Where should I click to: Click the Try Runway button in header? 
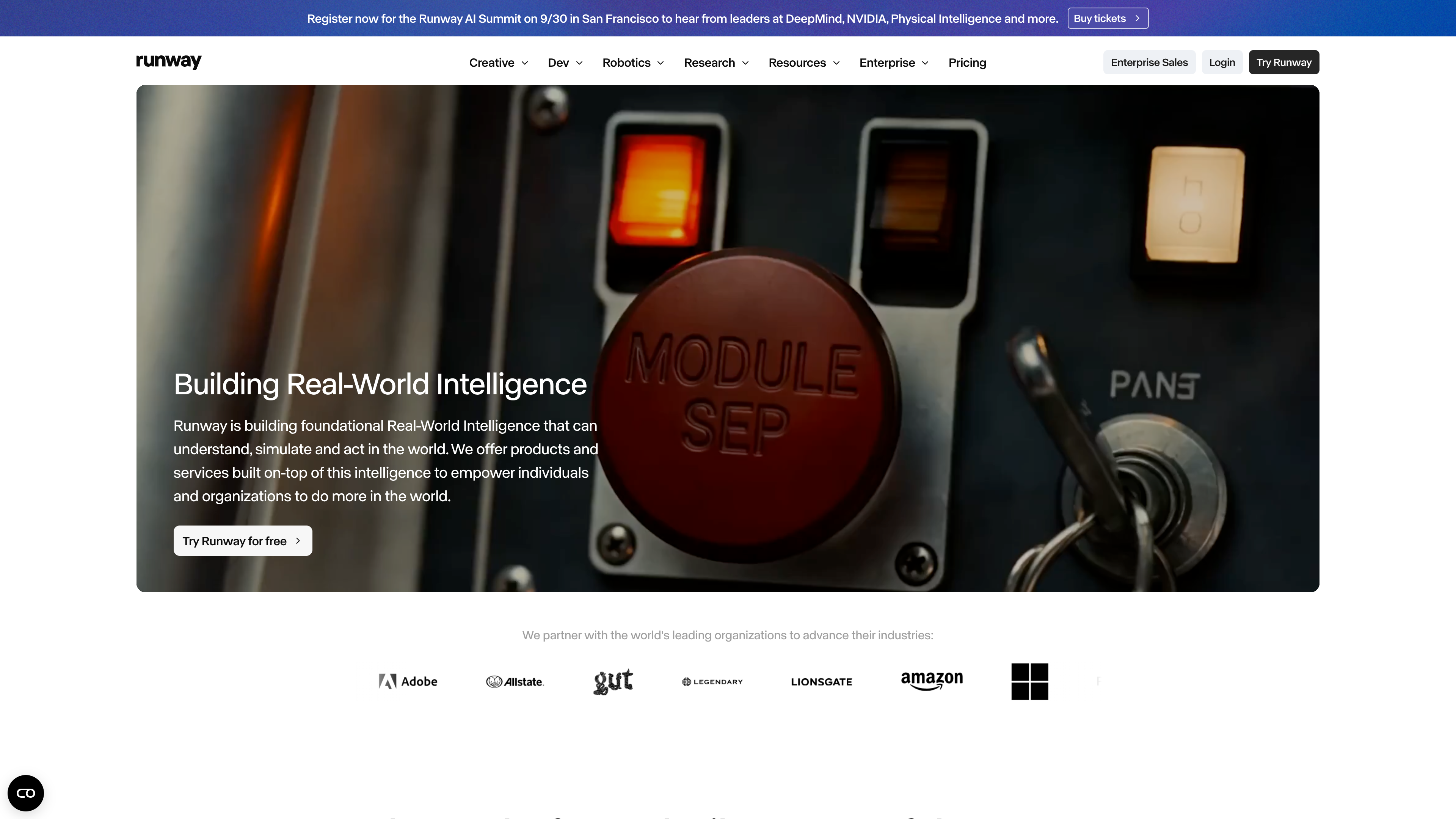click(x=1283, y=62)
